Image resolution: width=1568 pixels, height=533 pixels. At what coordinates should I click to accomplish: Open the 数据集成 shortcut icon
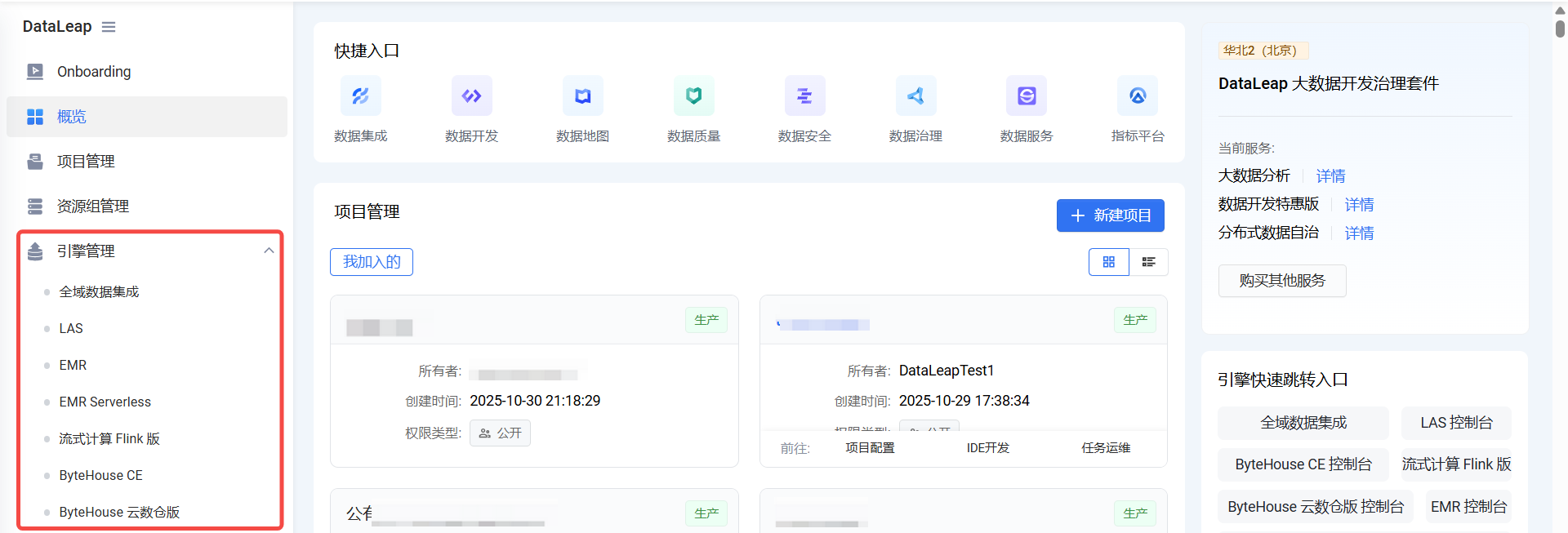coord(360,96)
